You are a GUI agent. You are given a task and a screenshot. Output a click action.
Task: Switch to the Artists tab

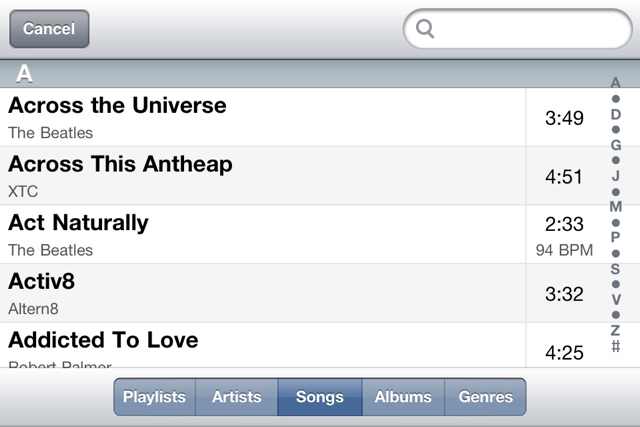236,397
